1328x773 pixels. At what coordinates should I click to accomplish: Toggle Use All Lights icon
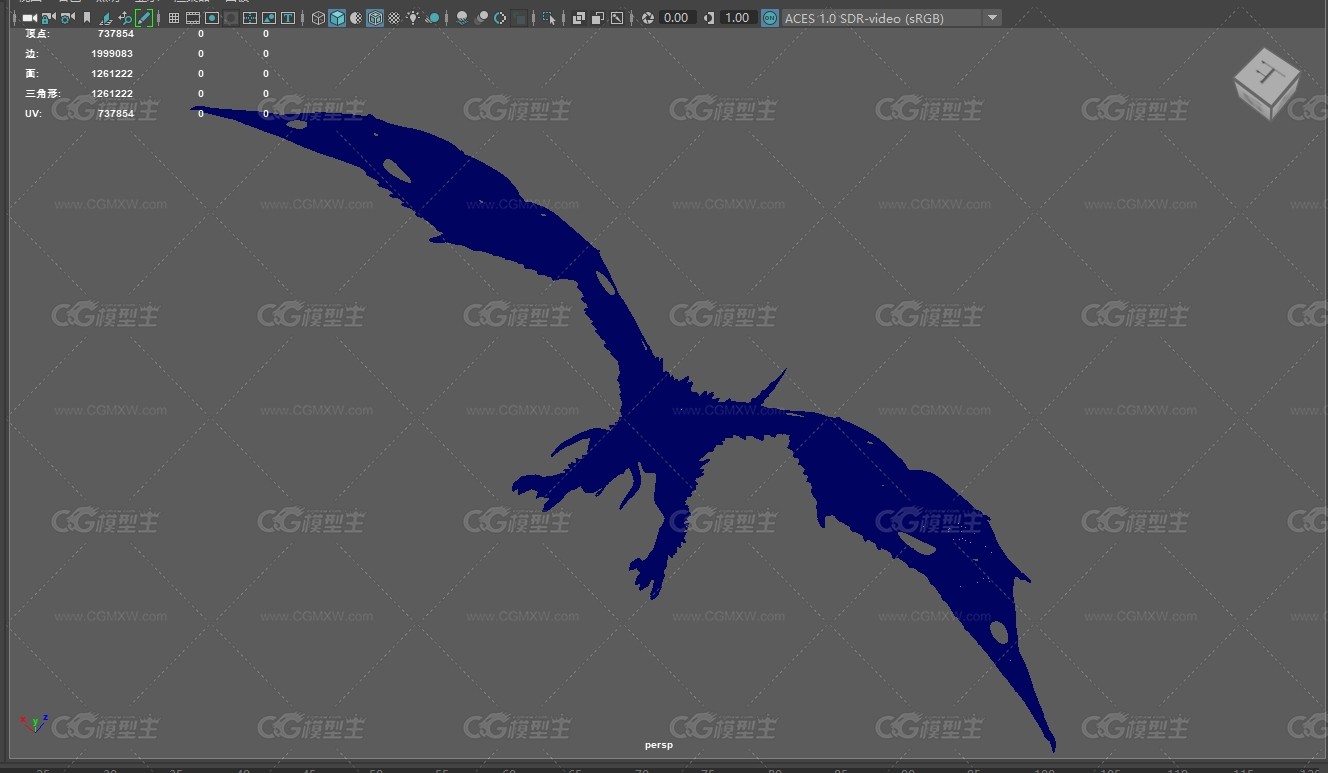pos(413,18)
